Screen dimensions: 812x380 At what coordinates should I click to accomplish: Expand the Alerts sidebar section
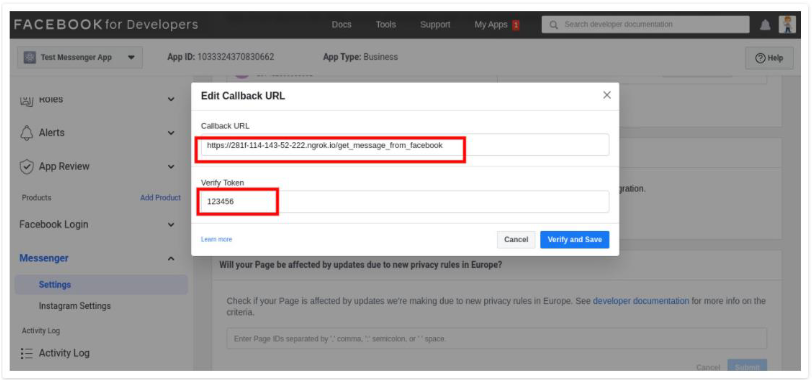pos(171,133)
